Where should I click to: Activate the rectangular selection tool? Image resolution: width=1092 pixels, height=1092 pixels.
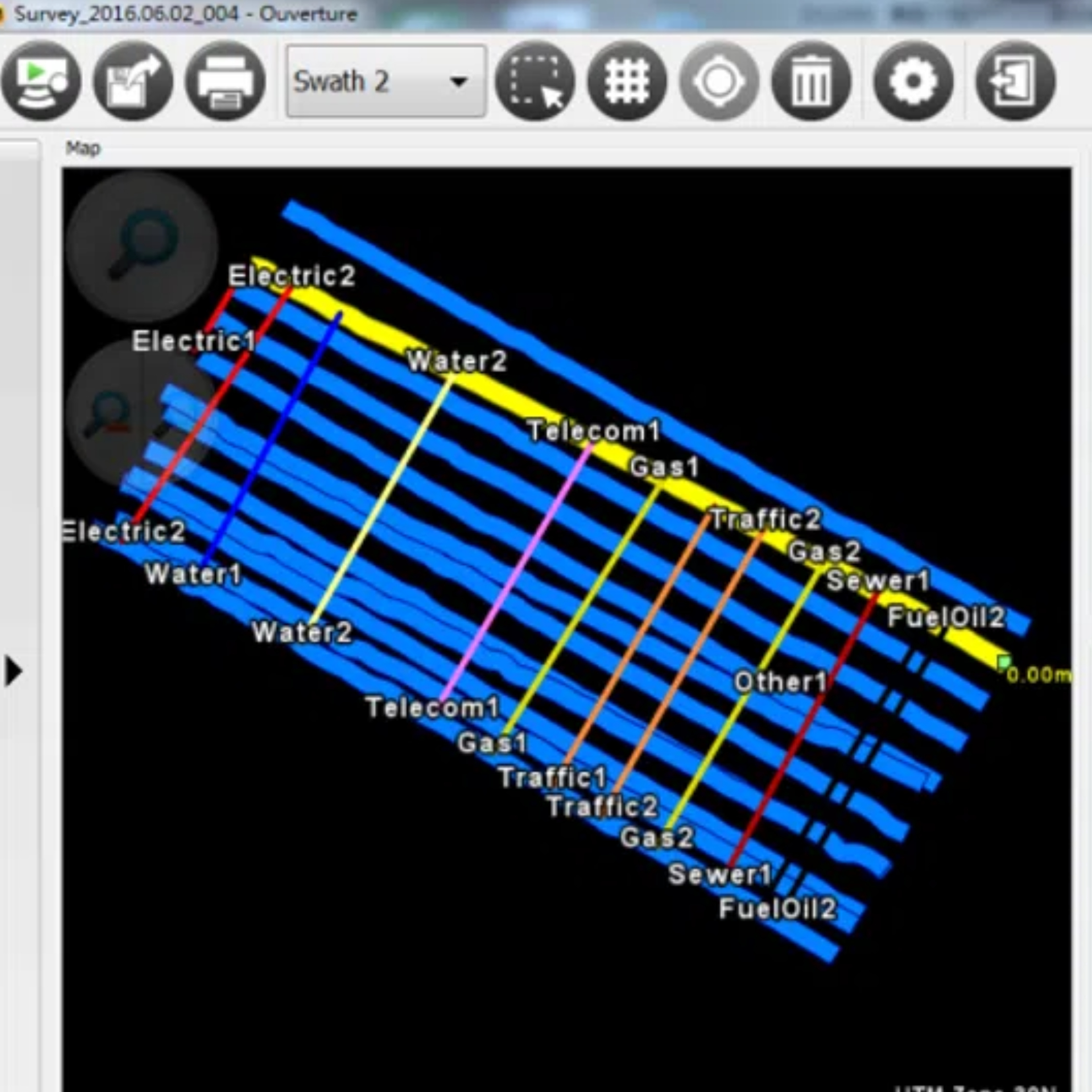tap(534, 81)
